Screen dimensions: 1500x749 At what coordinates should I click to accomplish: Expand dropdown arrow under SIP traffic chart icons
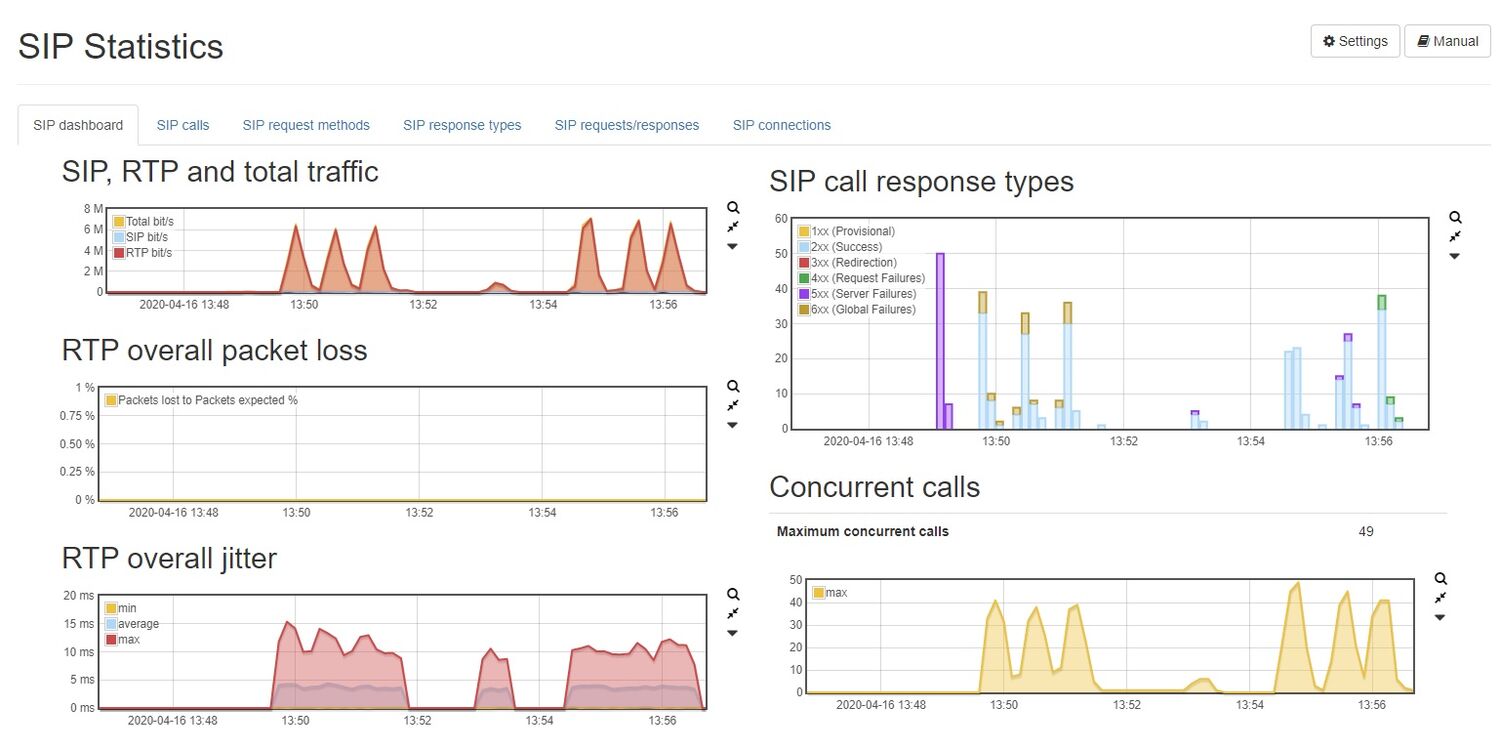(x=733, y=246)
